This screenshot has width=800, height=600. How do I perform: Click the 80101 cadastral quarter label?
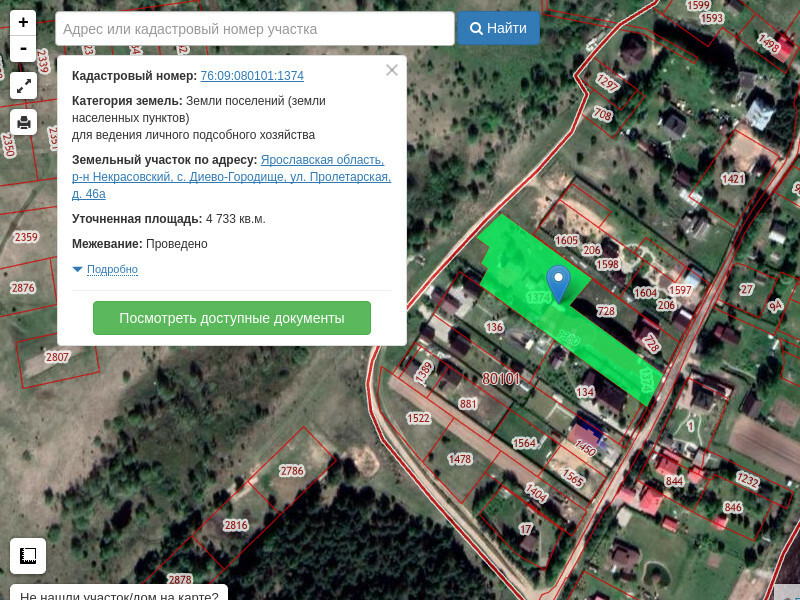(x=501, y=378)
